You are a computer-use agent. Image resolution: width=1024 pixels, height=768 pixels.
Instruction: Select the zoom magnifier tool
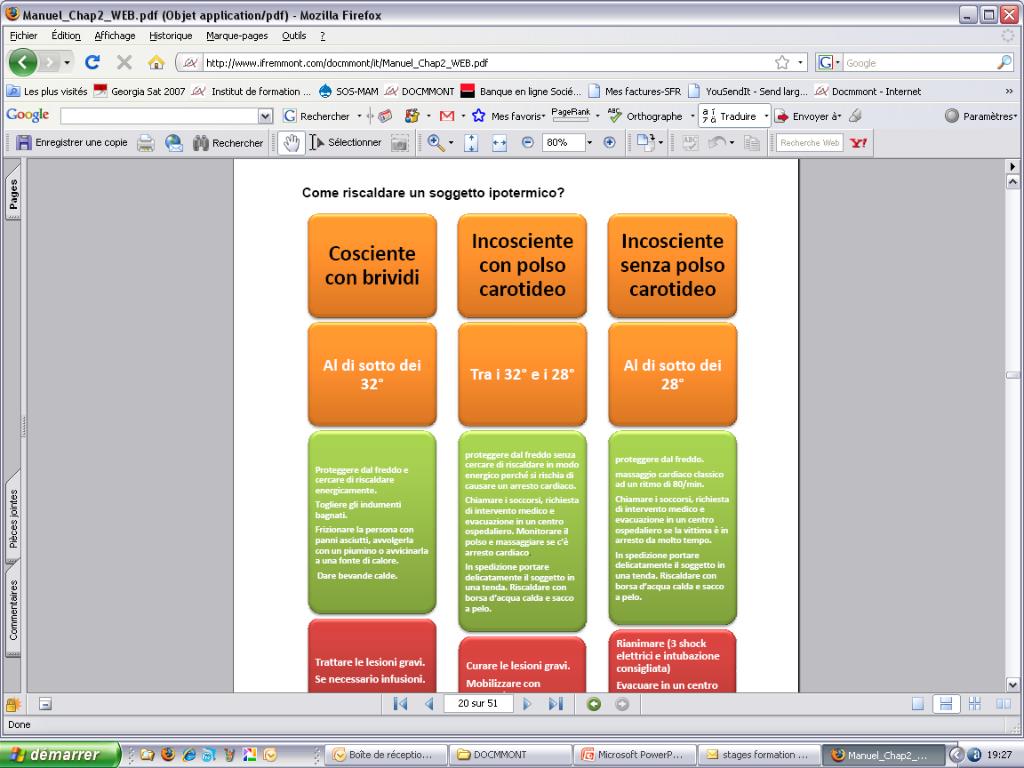coord(435,142)
